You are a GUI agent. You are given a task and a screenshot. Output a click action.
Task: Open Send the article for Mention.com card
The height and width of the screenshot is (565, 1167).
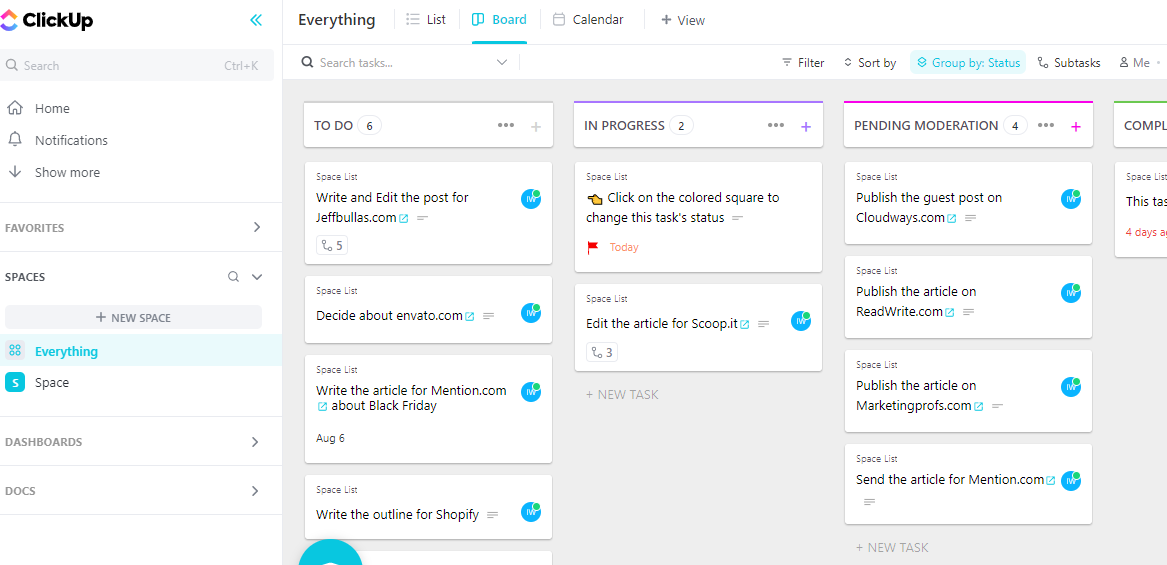click(968, 484)
